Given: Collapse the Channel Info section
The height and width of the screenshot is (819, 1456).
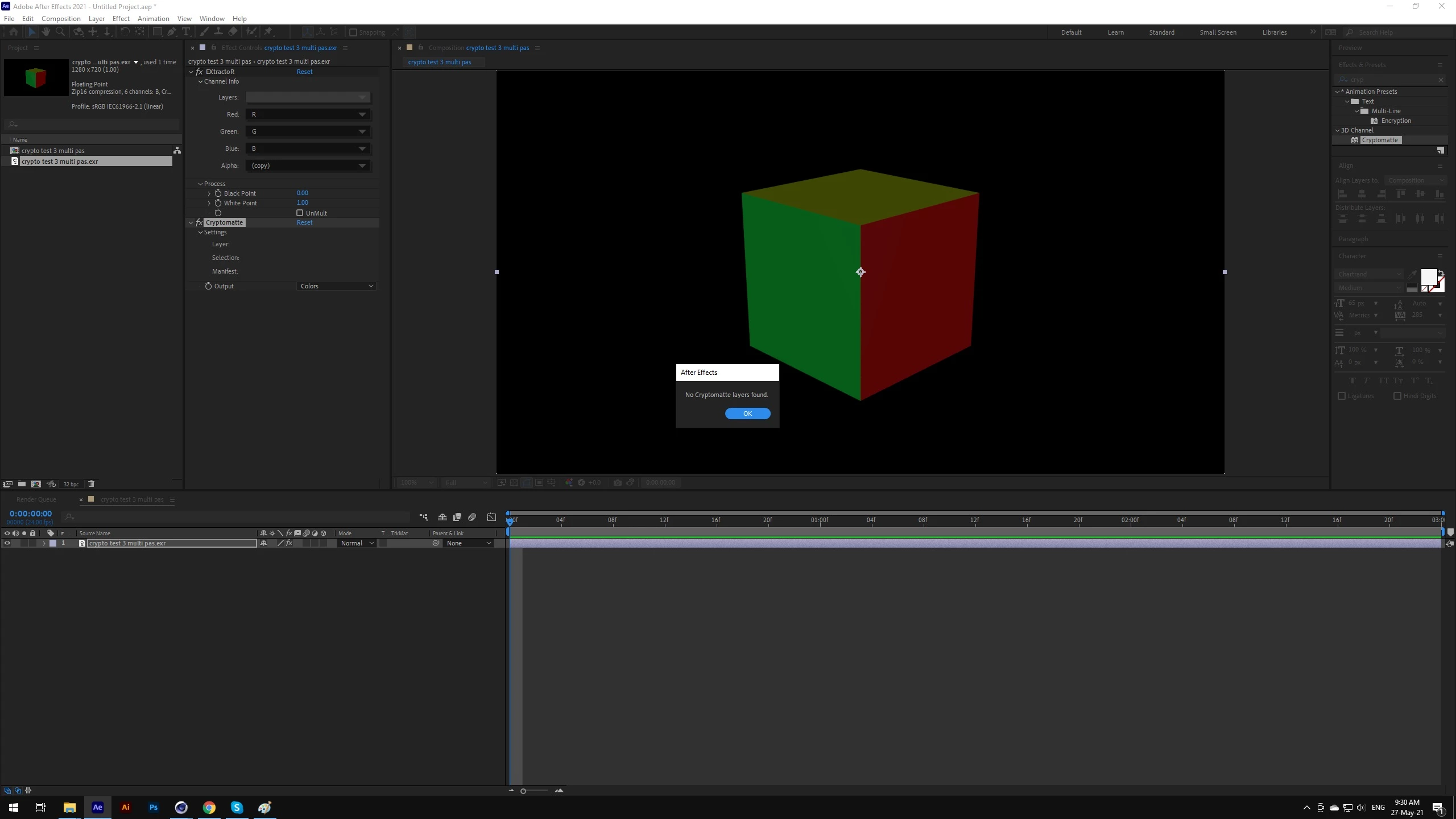Looking at the screenshot, I should [x=200, y=81].
